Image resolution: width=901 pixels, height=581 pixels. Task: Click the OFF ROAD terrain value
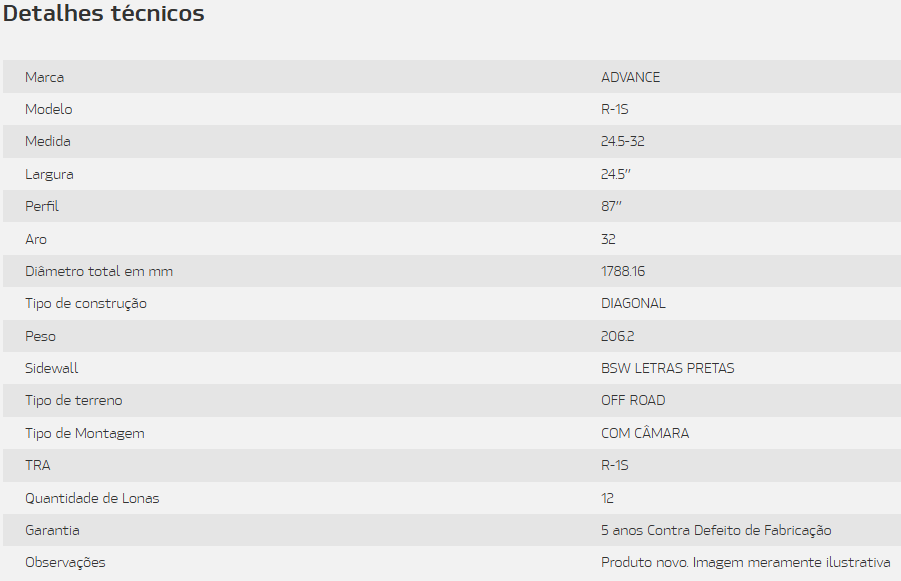point(633,400)
